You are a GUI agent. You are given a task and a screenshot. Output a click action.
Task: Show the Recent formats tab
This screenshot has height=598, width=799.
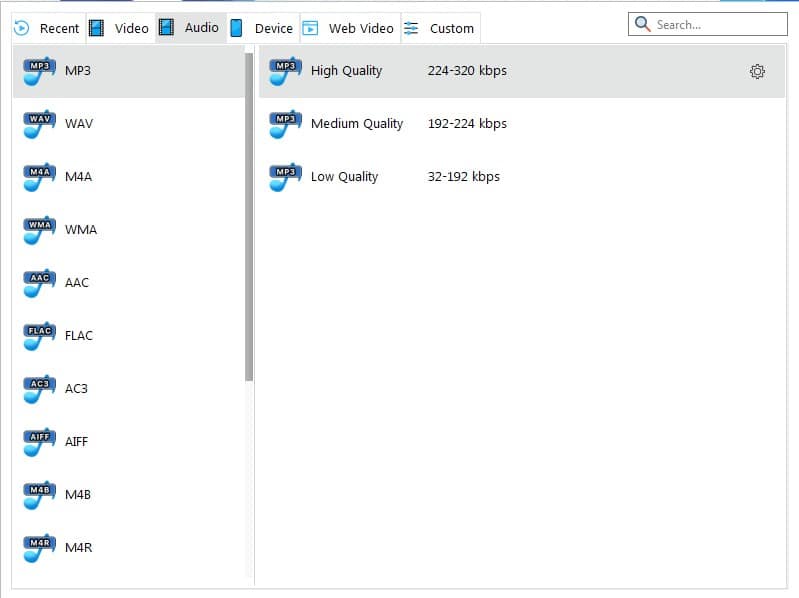point(47,28)
